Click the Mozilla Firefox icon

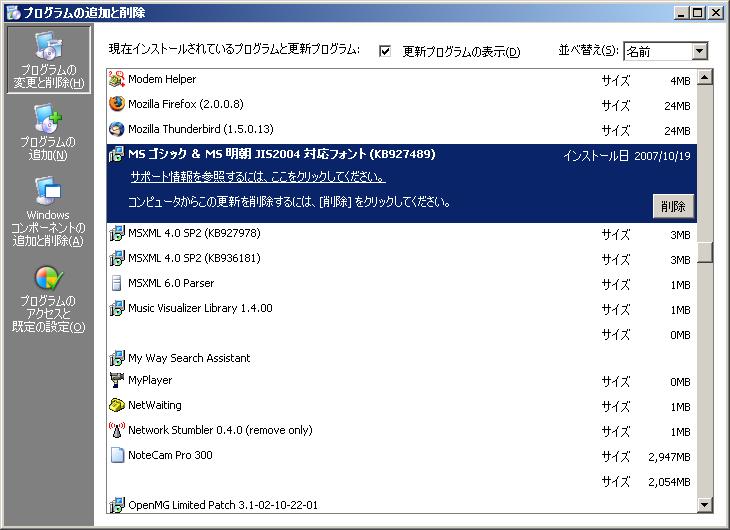tap(117, 104)
